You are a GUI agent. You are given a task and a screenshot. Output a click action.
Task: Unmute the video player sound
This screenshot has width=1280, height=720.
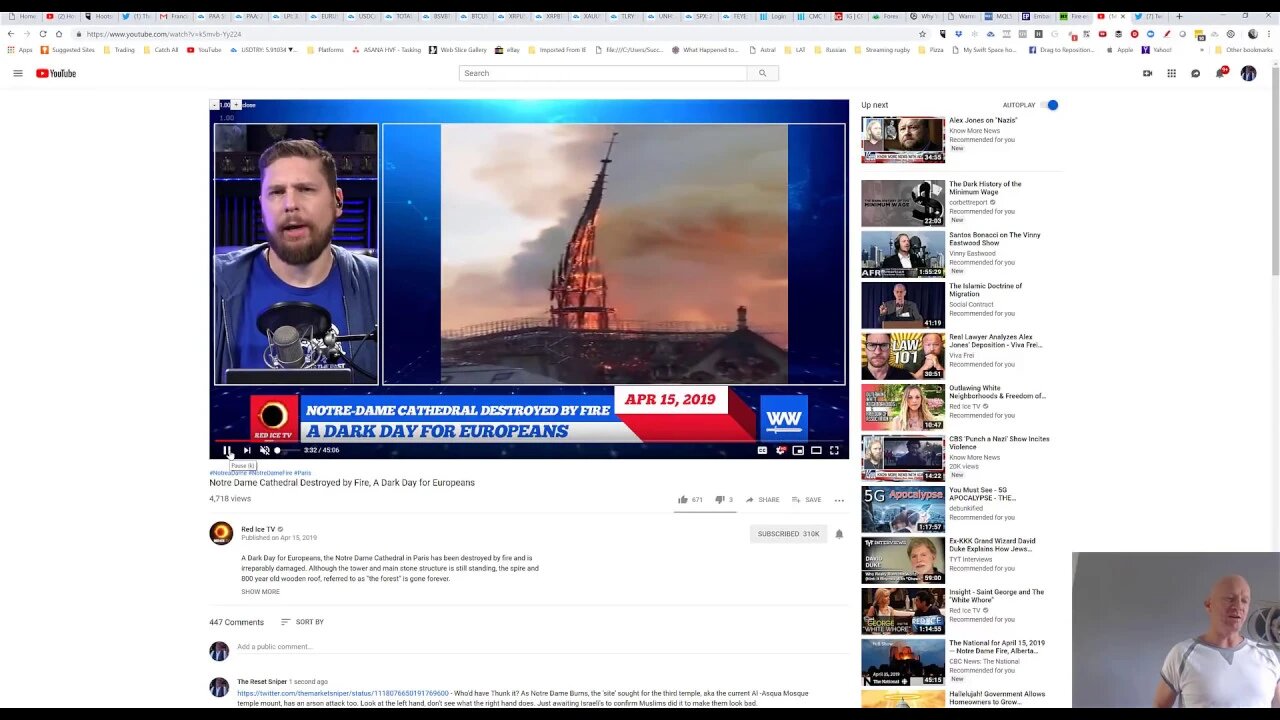264,450
